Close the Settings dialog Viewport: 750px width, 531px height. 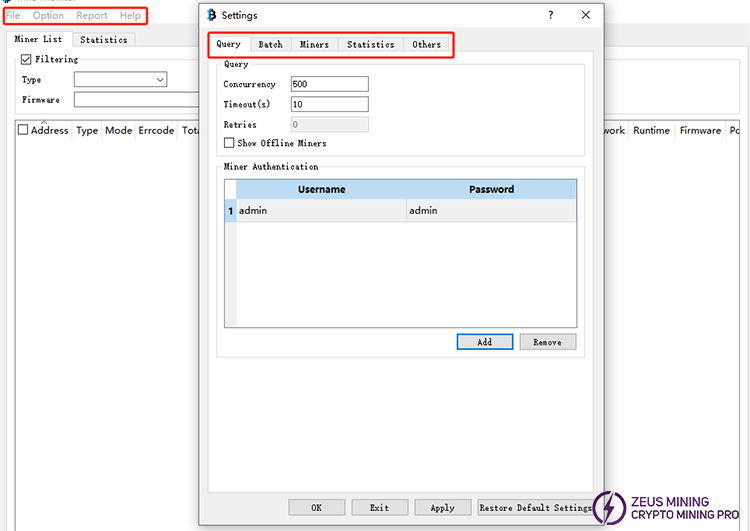(586, 15)
